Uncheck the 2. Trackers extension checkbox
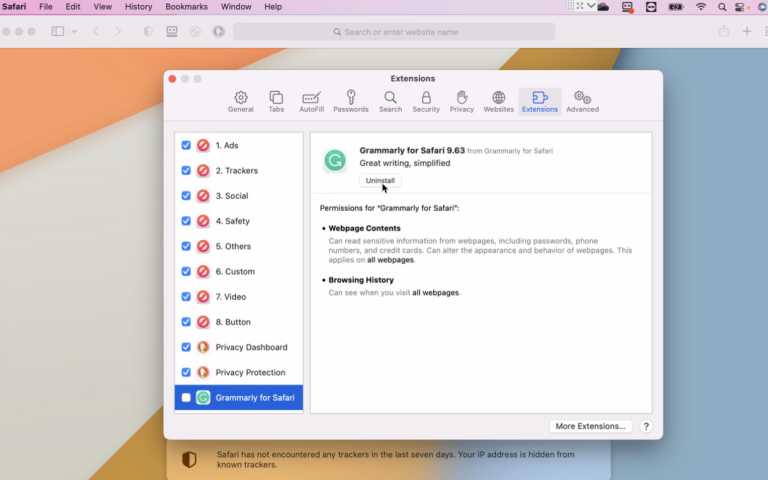The width and height of the screenshot is (768, 480). [x=186, y=170]
